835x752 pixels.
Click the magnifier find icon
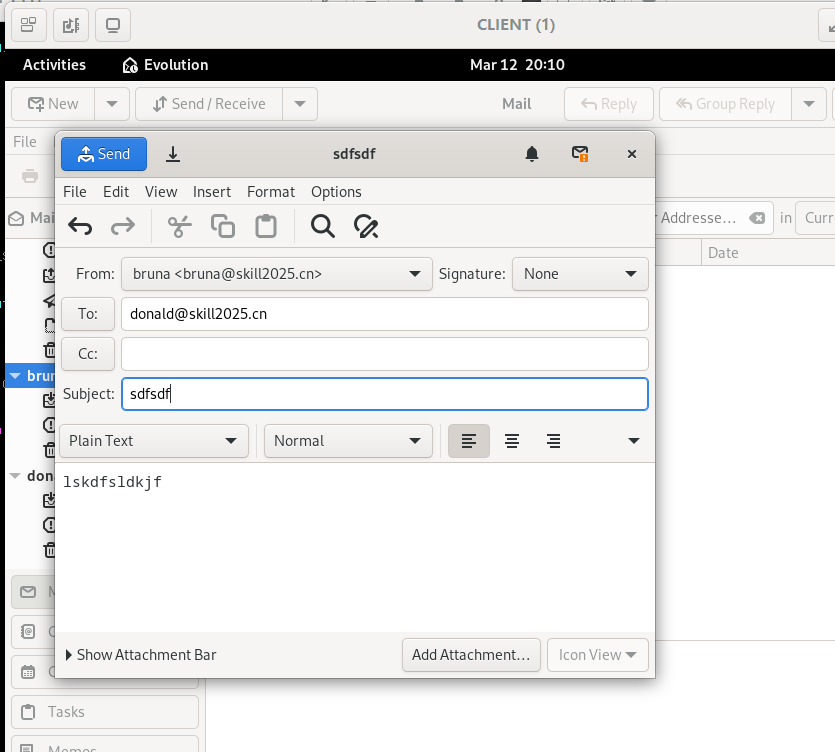[323, 226]
